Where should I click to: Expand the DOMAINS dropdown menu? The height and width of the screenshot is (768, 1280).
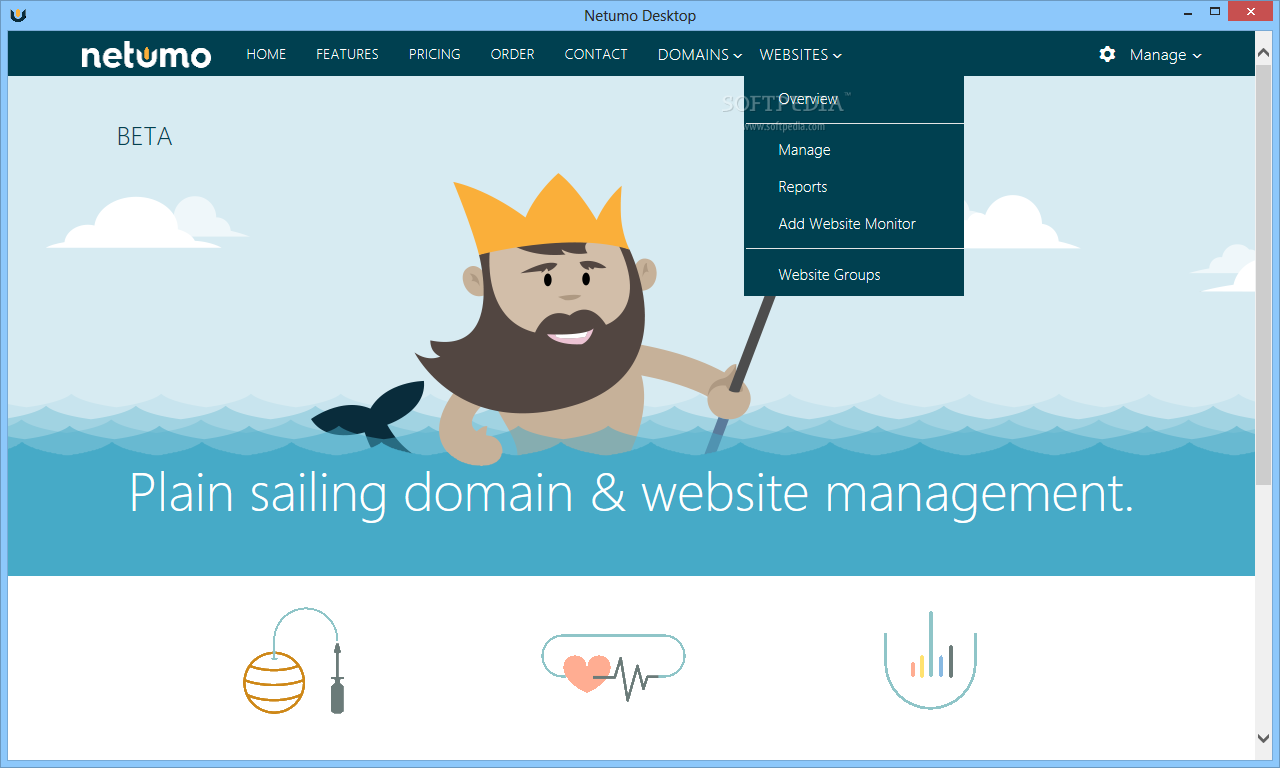(x=700, y=55)
